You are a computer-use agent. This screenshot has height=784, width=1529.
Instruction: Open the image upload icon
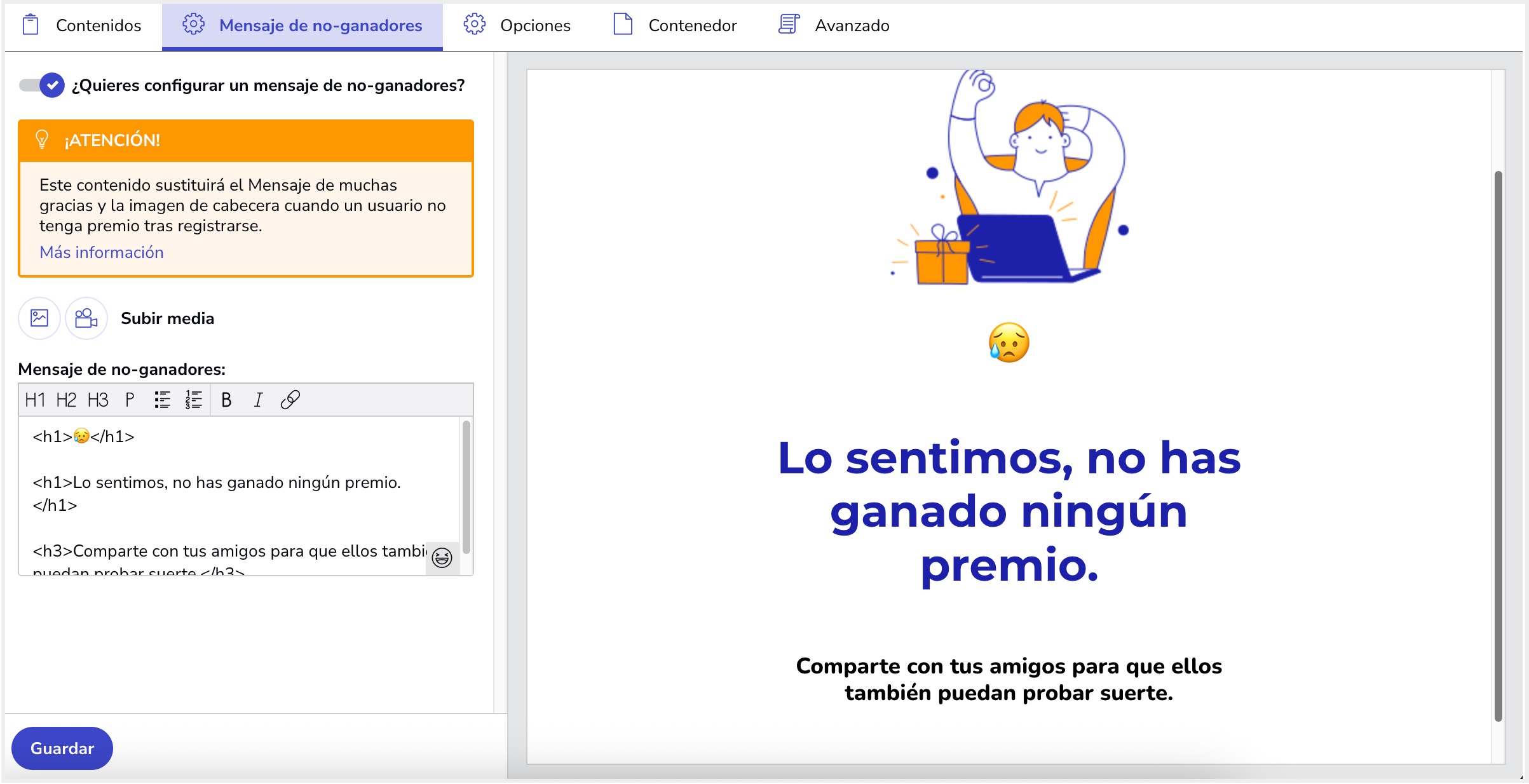[39, 318]
